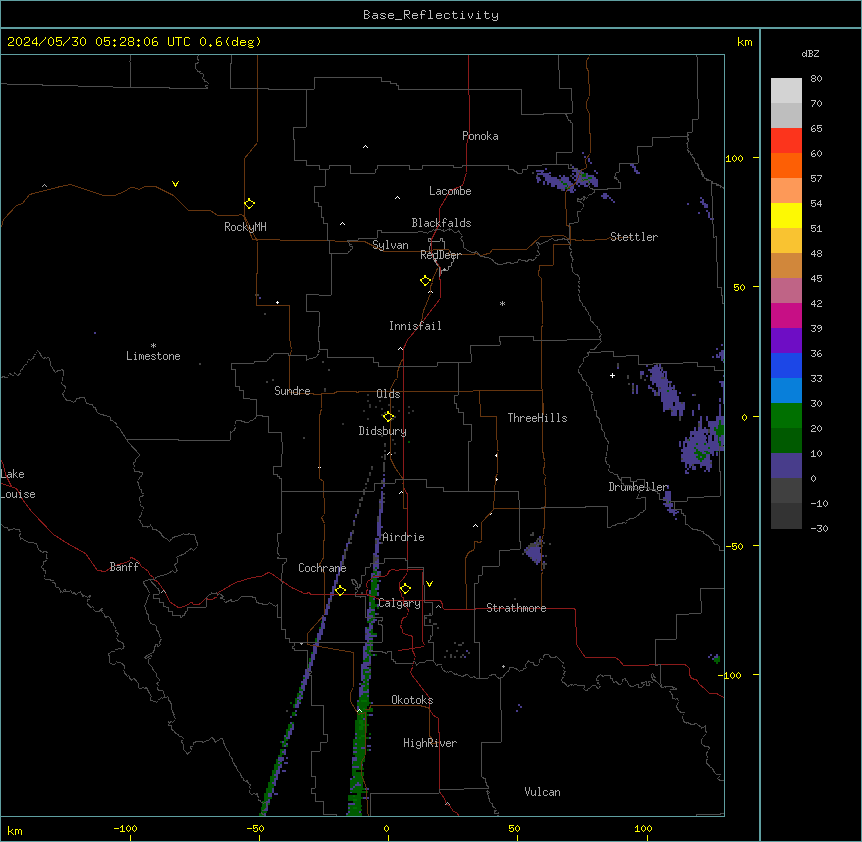Viewport: 862px width, 842px height.
Task: Click the ThreeHills label
Action: tap(537, 418)
